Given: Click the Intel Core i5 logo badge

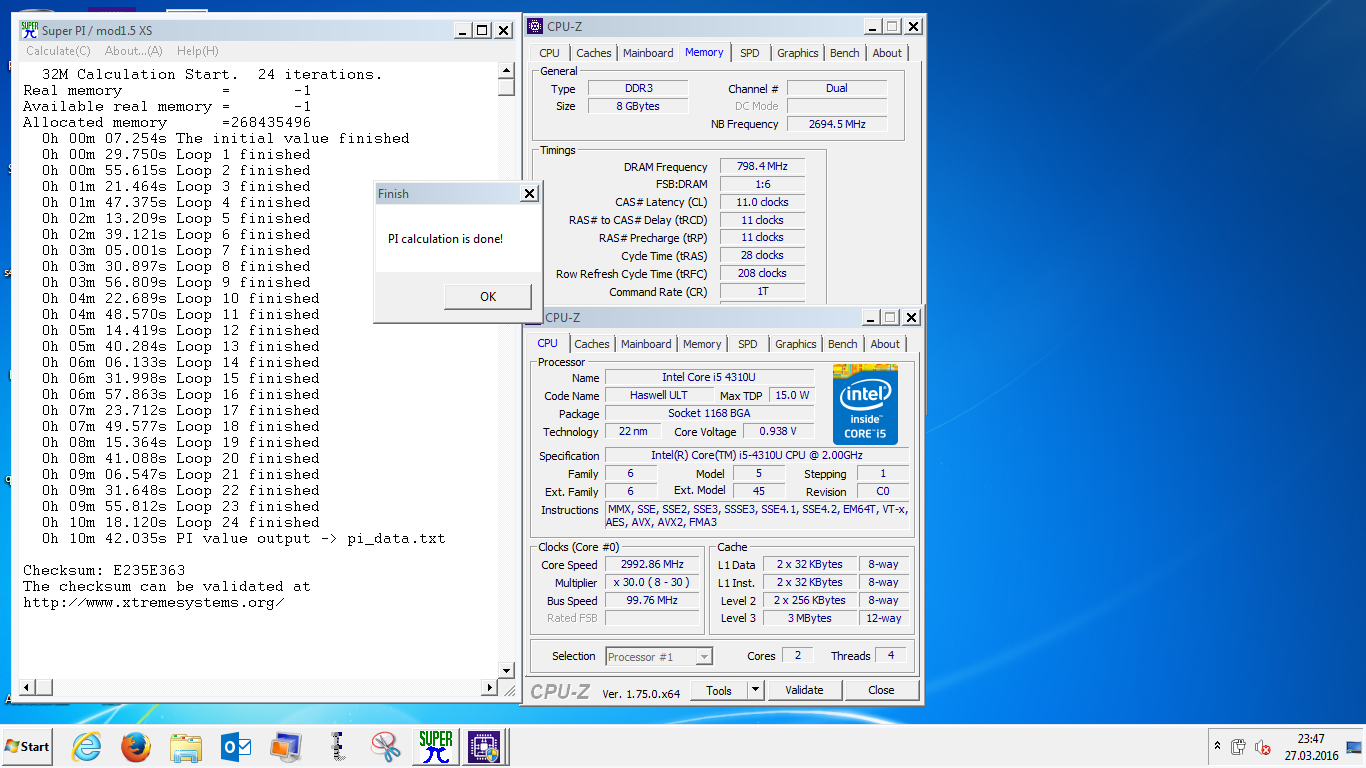Looking at the screenshot, I should 865,404.
